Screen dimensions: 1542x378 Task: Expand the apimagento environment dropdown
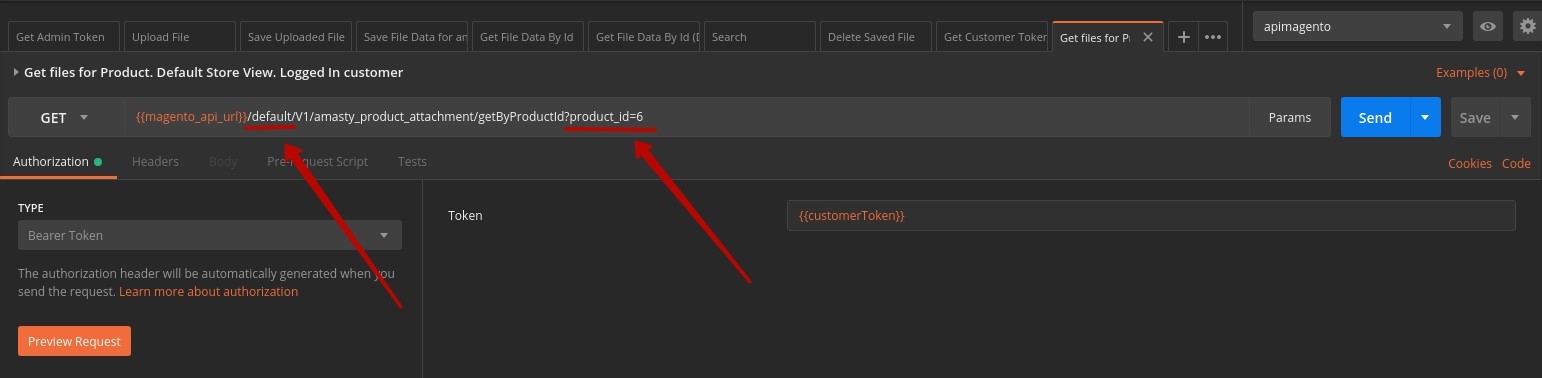[1357, 27]
